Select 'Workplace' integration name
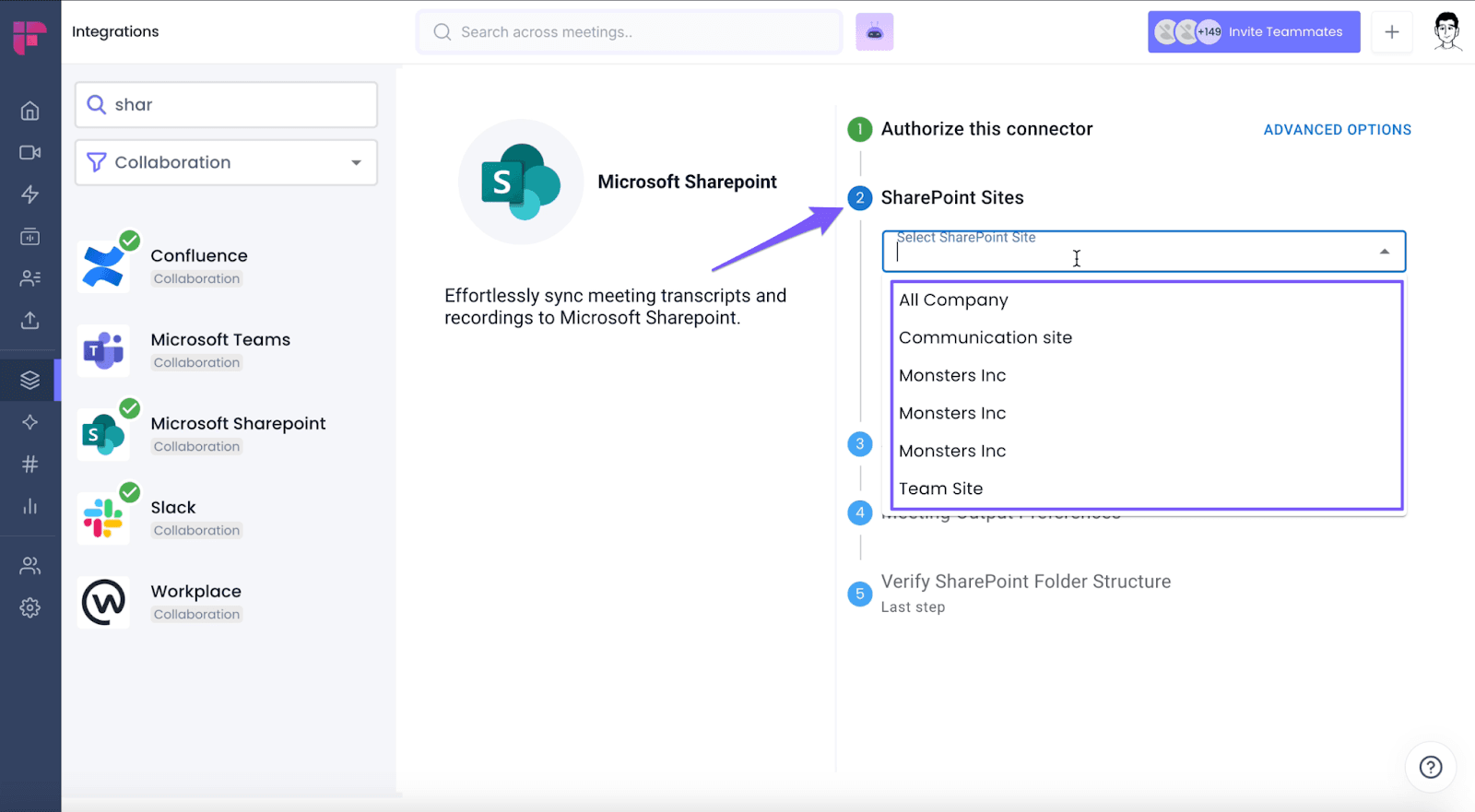Screen dimensions: 1475x812 coord(195,591)
